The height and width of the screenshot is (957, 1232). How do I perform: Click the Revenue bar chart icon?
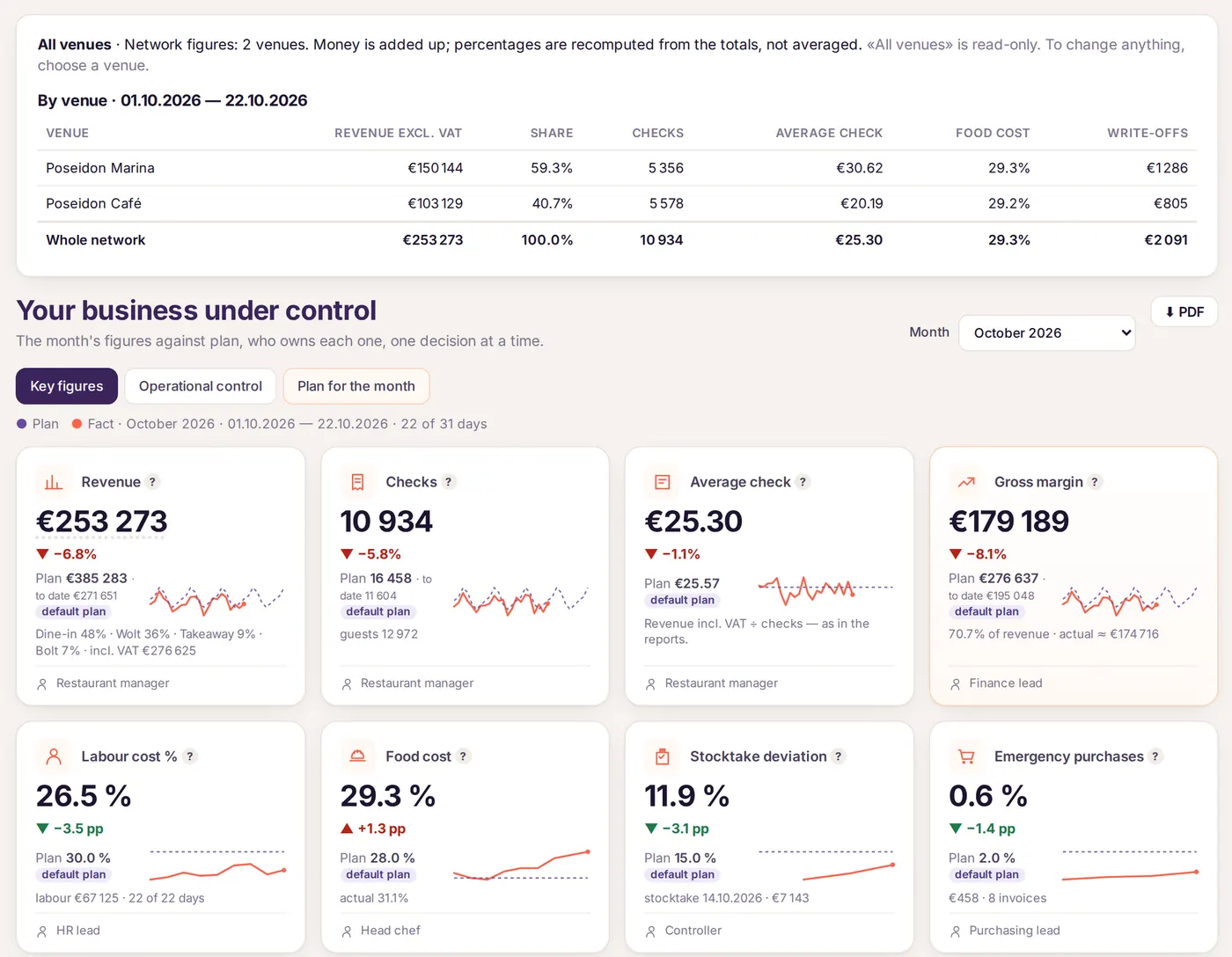click(x=54, y=482)
